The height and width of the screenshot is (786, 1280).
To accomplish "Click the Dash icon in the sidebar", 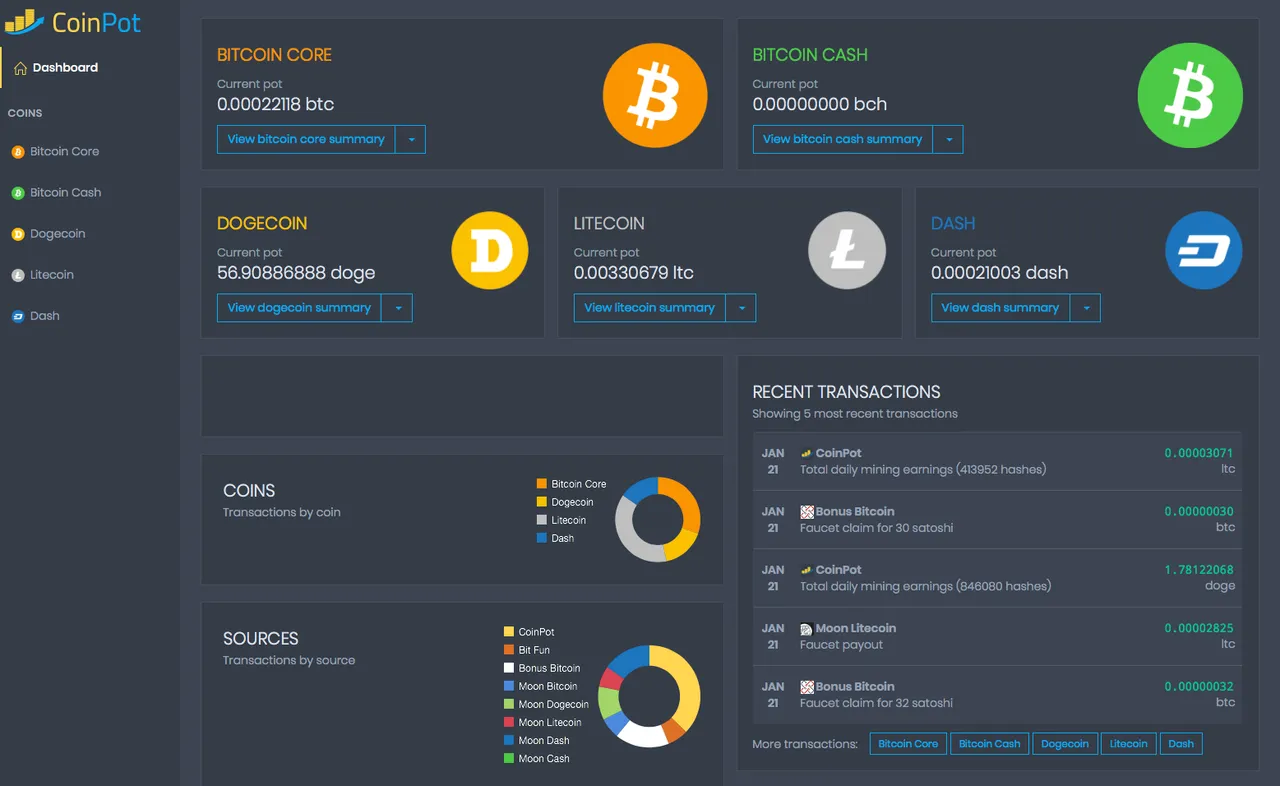I will tap(17, 316).
